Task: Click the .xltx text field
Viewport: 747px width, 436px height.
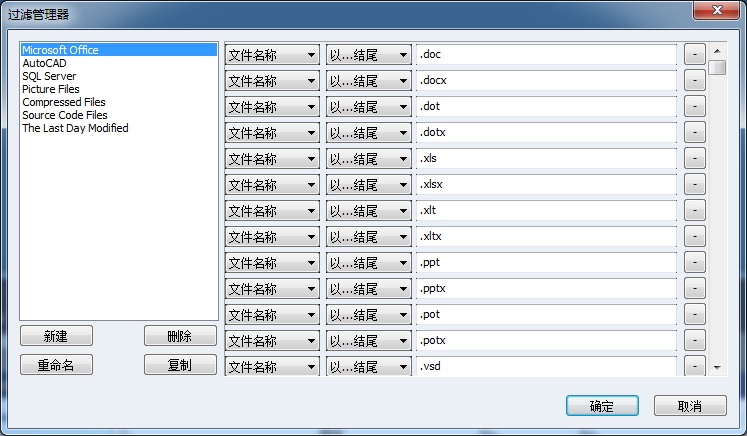Action: [x=546, y=236]
